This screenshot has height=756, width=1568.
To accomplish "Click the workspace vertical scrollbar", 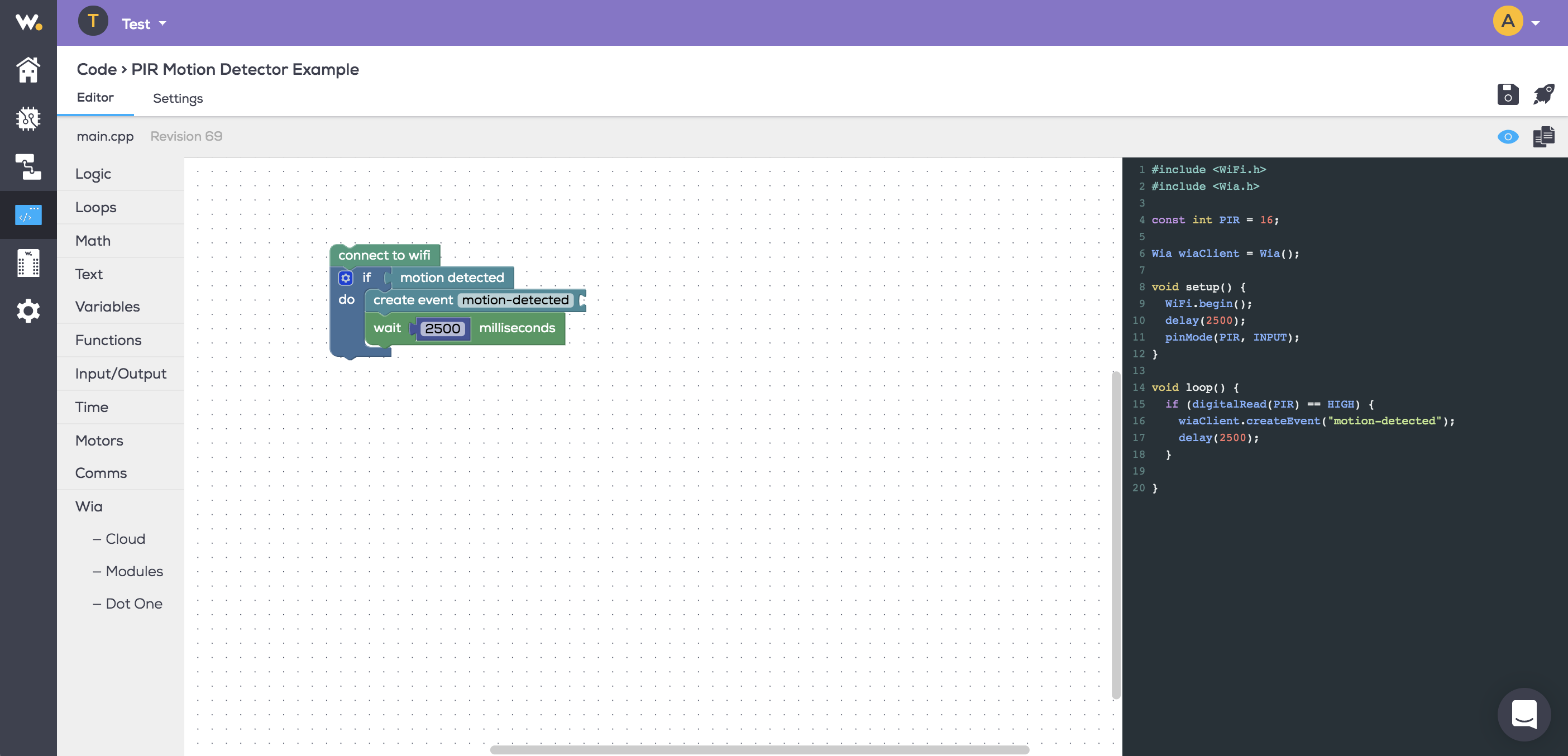I will pyautogui.click(x=1115, y=534).
